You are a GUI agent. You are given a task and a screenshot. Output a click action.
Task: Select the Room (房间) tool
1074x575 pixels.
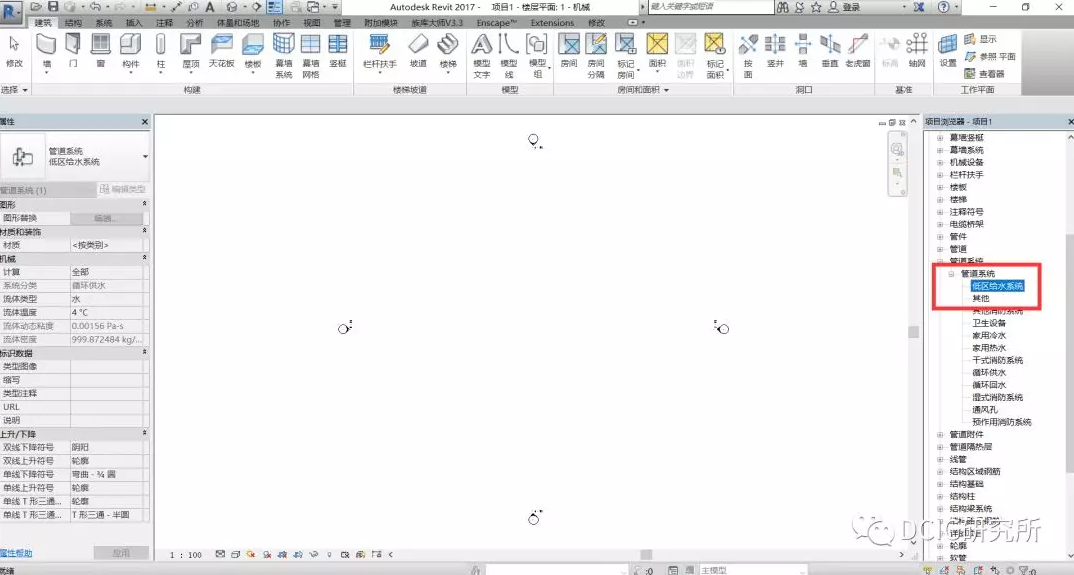[x=569, y=51]
